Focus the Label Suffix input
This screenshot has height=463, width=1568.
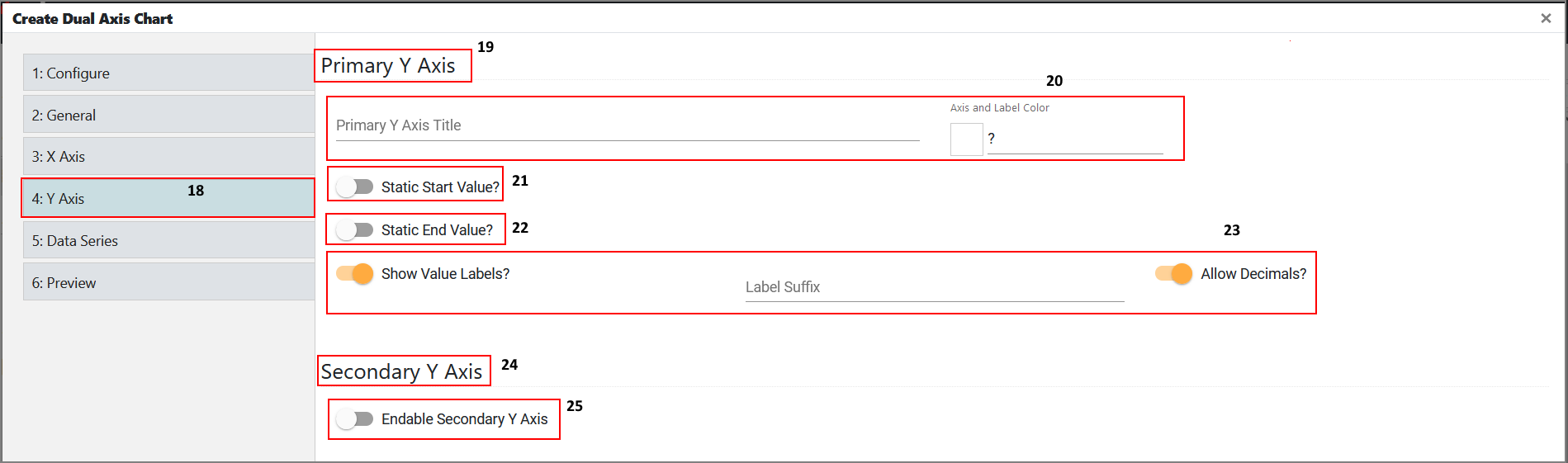pyautogui.click(x=934, y=287)
